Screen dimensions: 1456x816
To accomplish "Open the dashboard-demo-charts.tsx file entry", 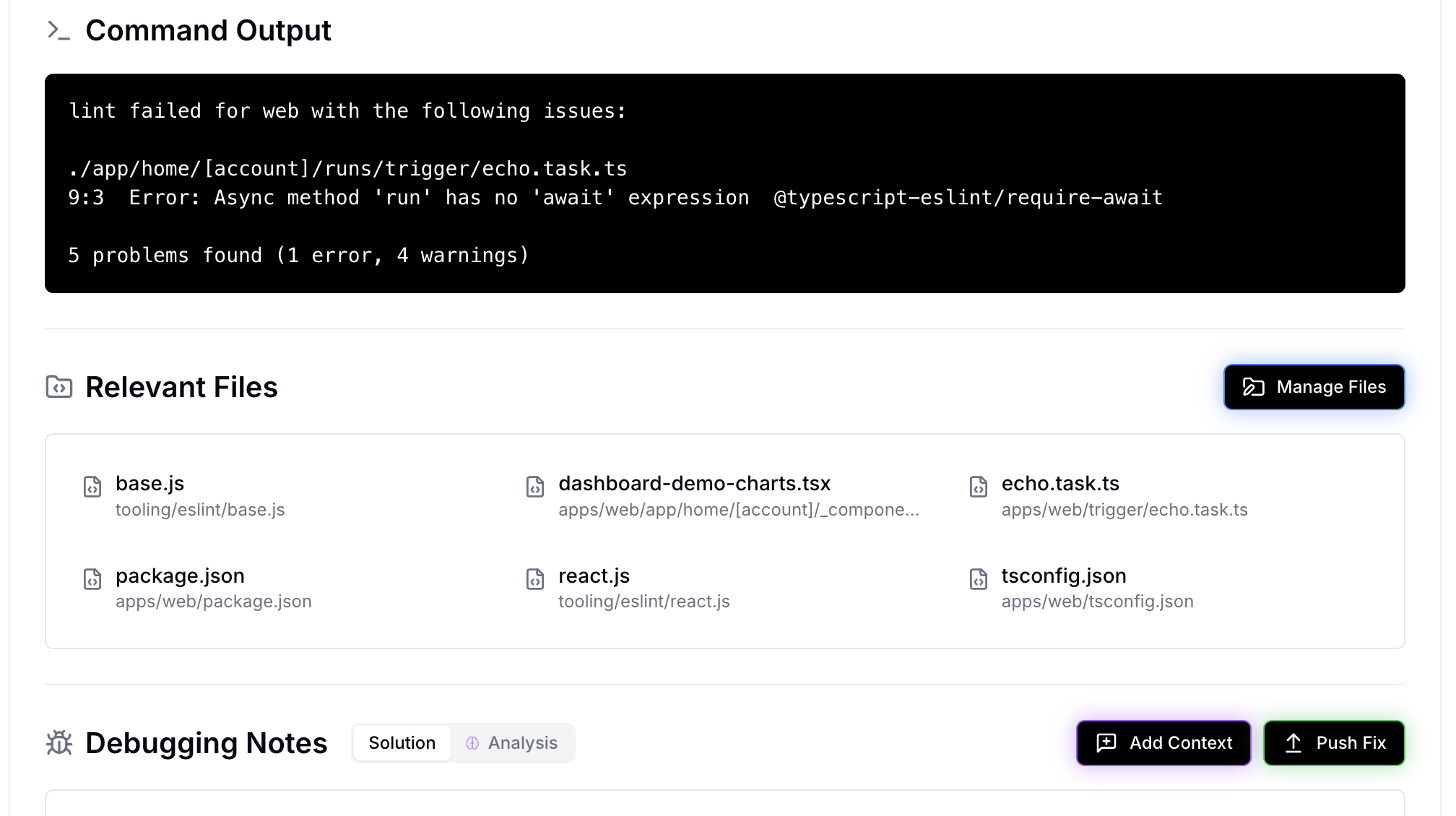I will [722, 496].
